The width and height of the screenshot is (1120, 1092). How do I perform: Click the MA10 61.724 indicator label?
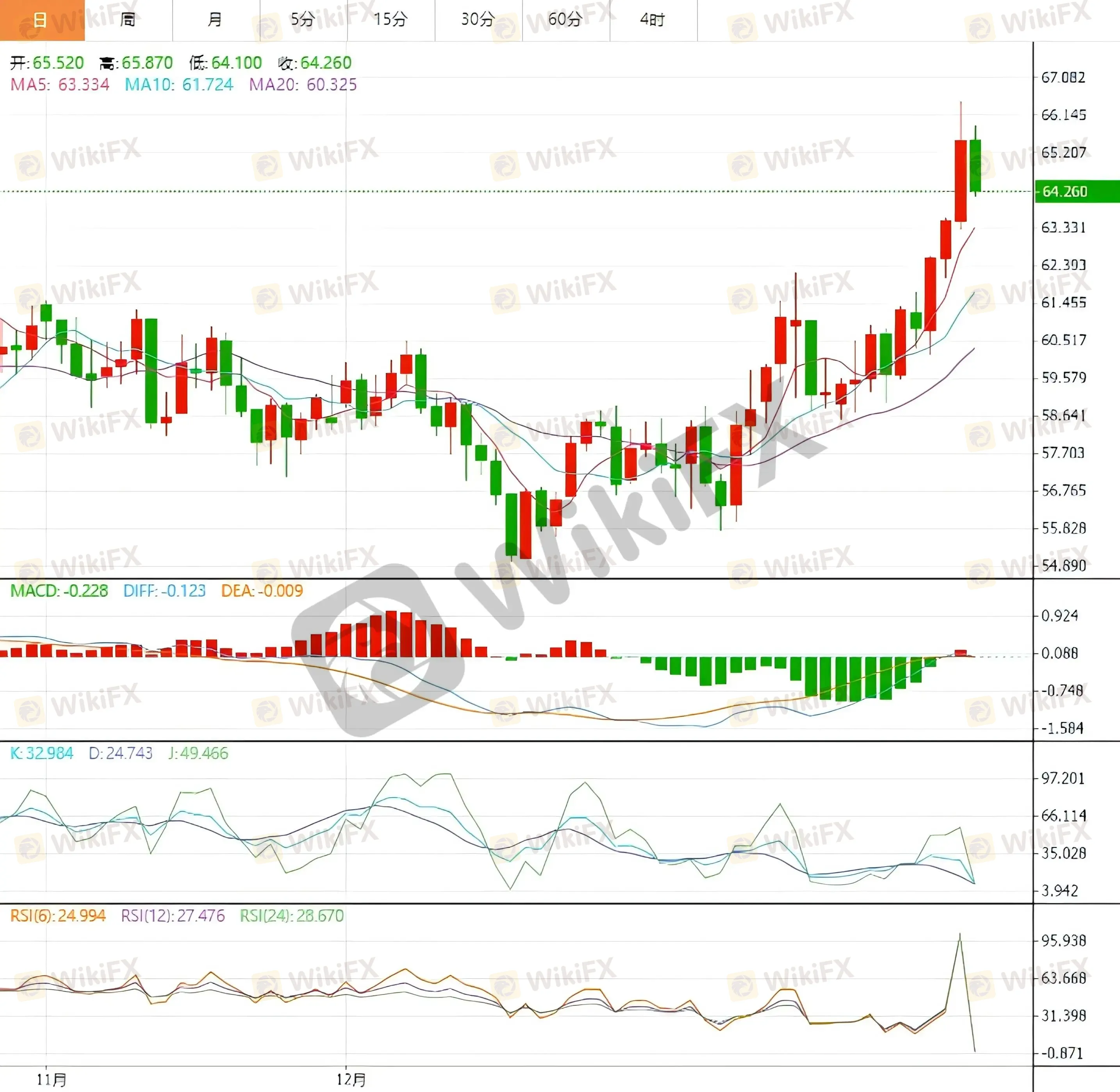[x=179, y=85]
